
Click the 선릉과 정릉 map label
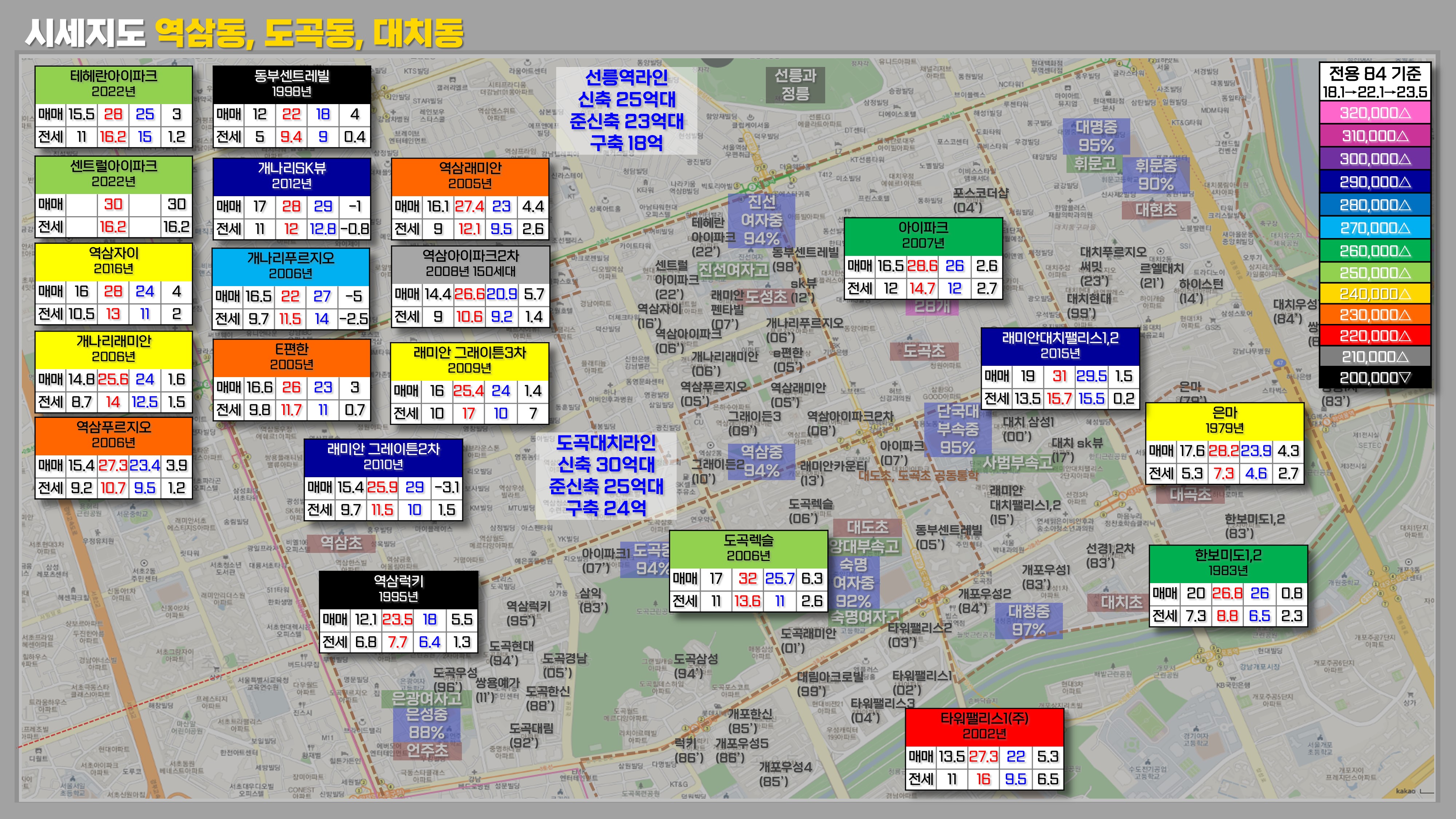tap(795, 85)
